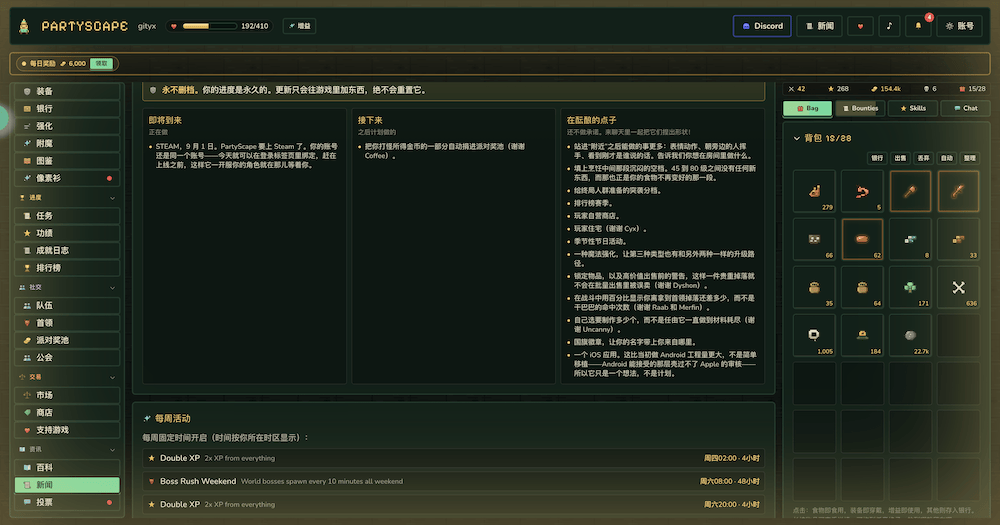Open 派对奖池 in sidebar

[67, 340]
